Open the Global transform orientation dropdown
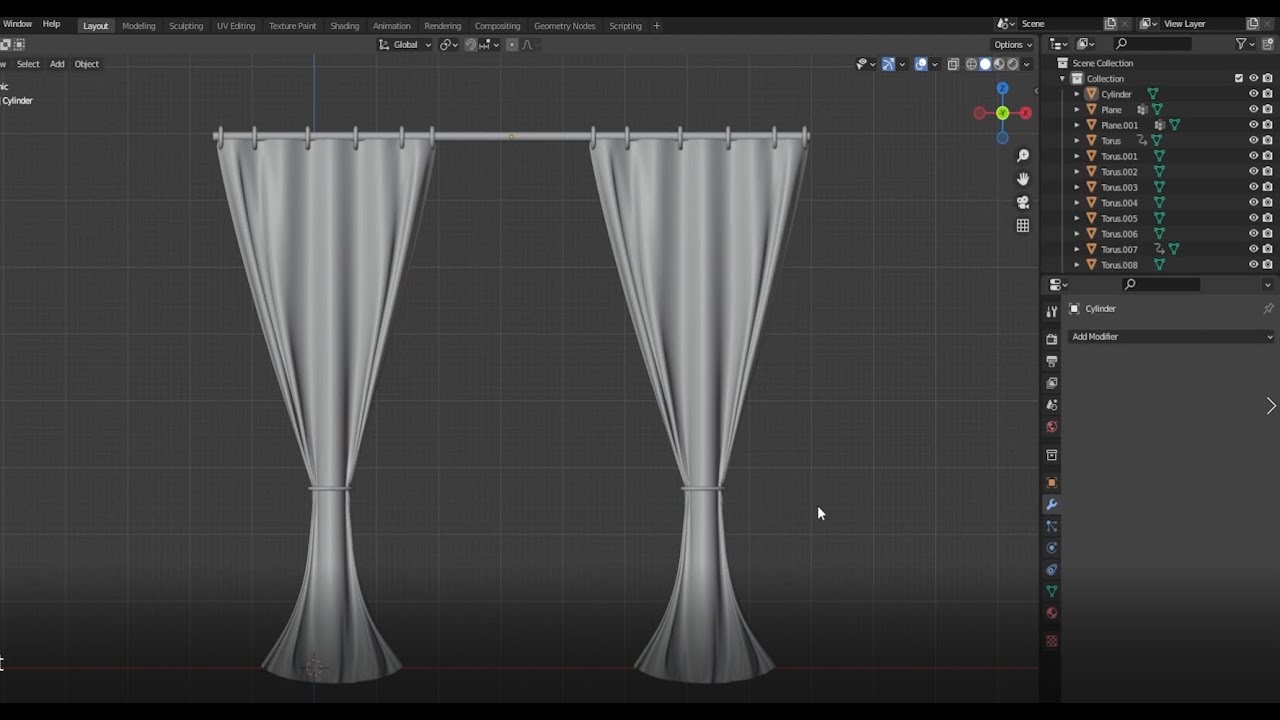The image size is (1280, 720). coord(405,44)
